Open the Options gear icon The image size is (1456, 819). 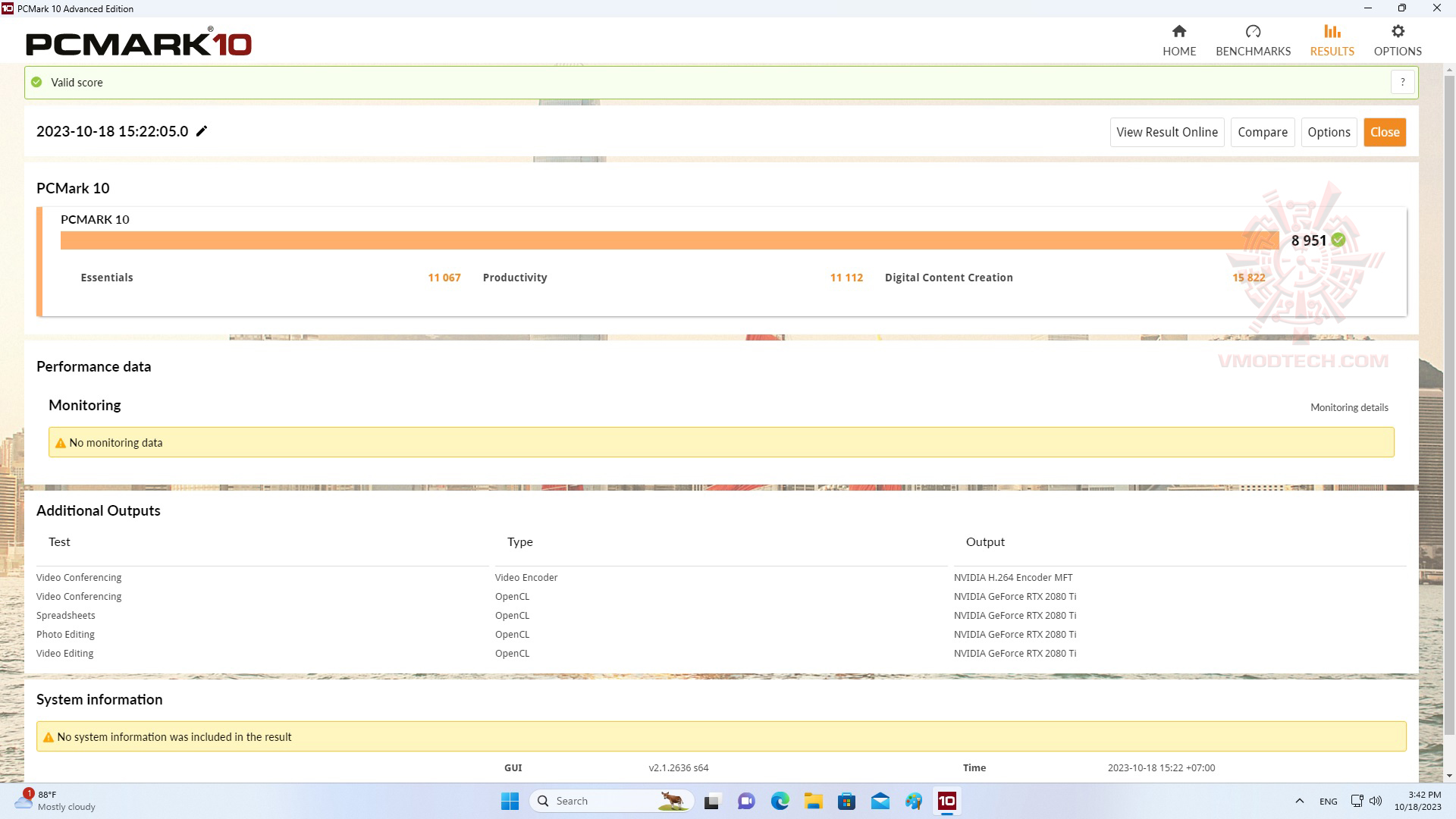(x=1398, y=32)
